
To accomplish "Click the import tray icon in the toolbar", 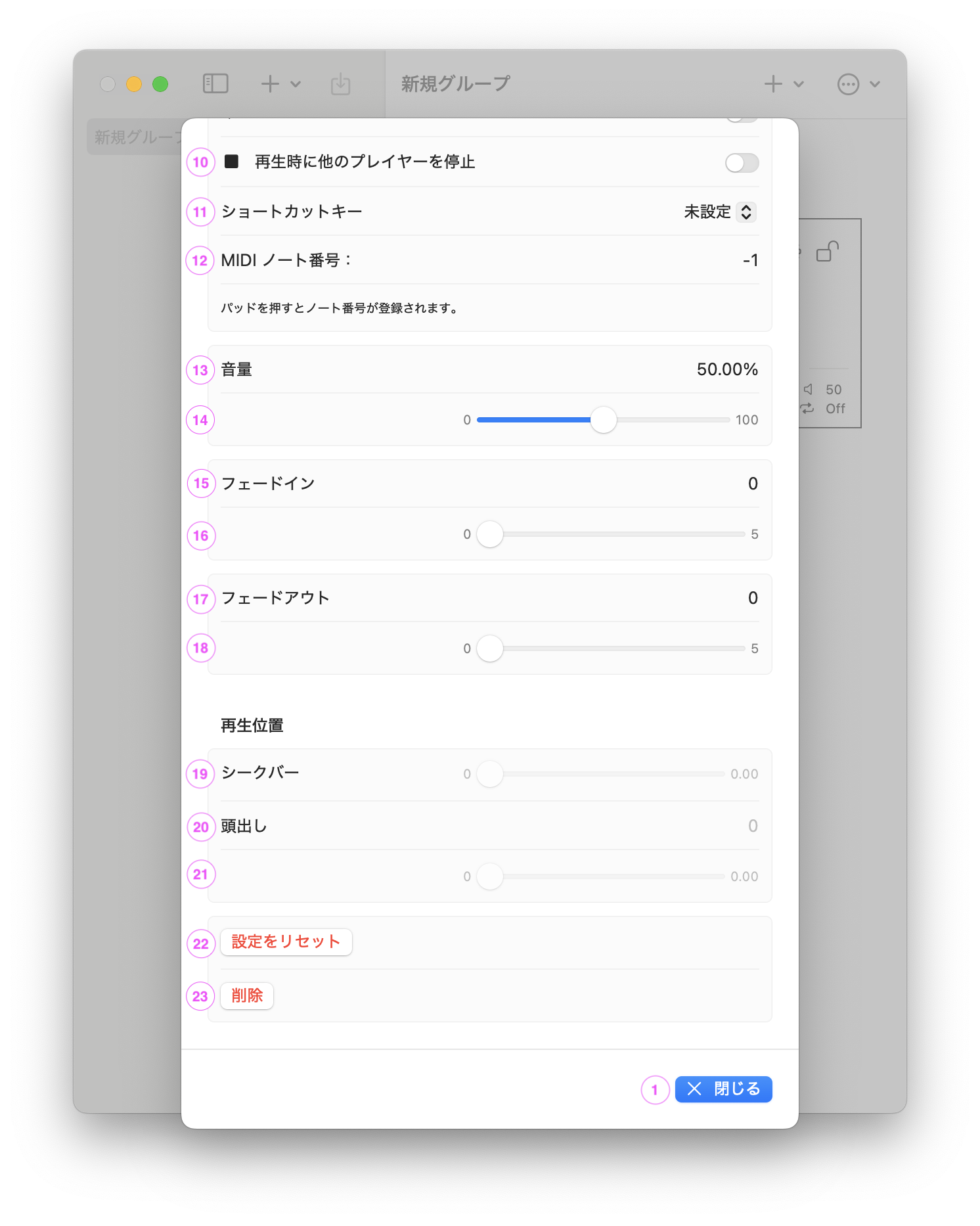I will 340,84.
